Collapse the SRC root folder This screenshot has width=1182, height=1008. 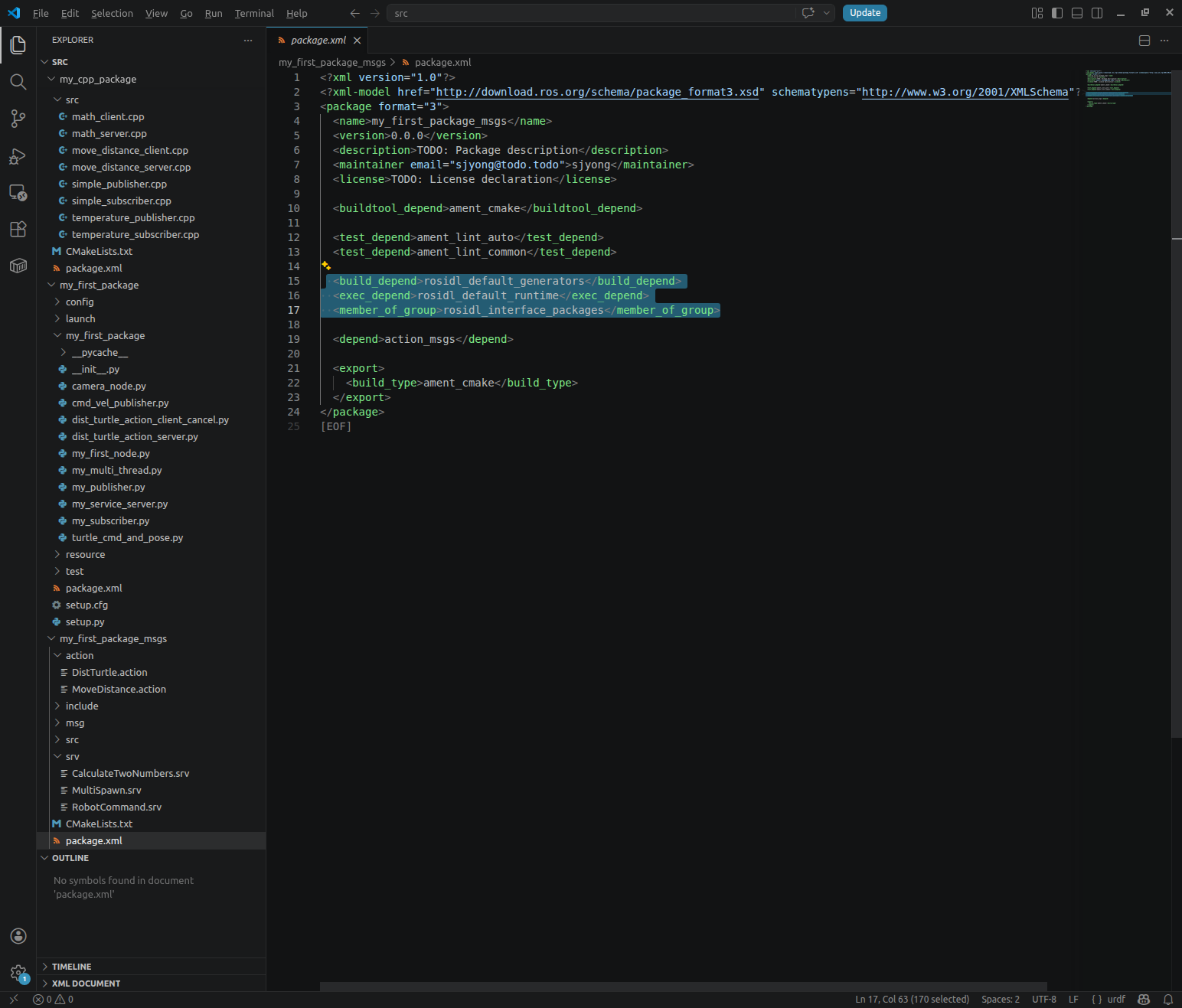pyautogui.click(x=151, y=62)
